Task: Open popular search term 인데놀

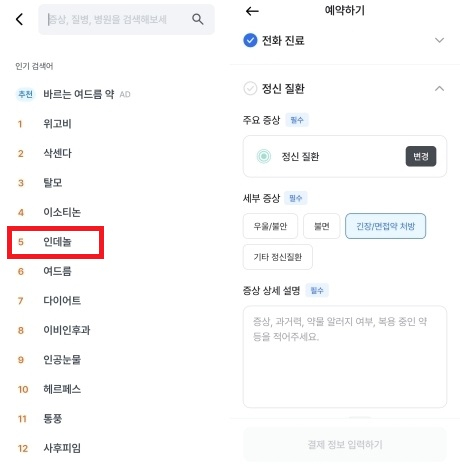Action: click(55, 242)
